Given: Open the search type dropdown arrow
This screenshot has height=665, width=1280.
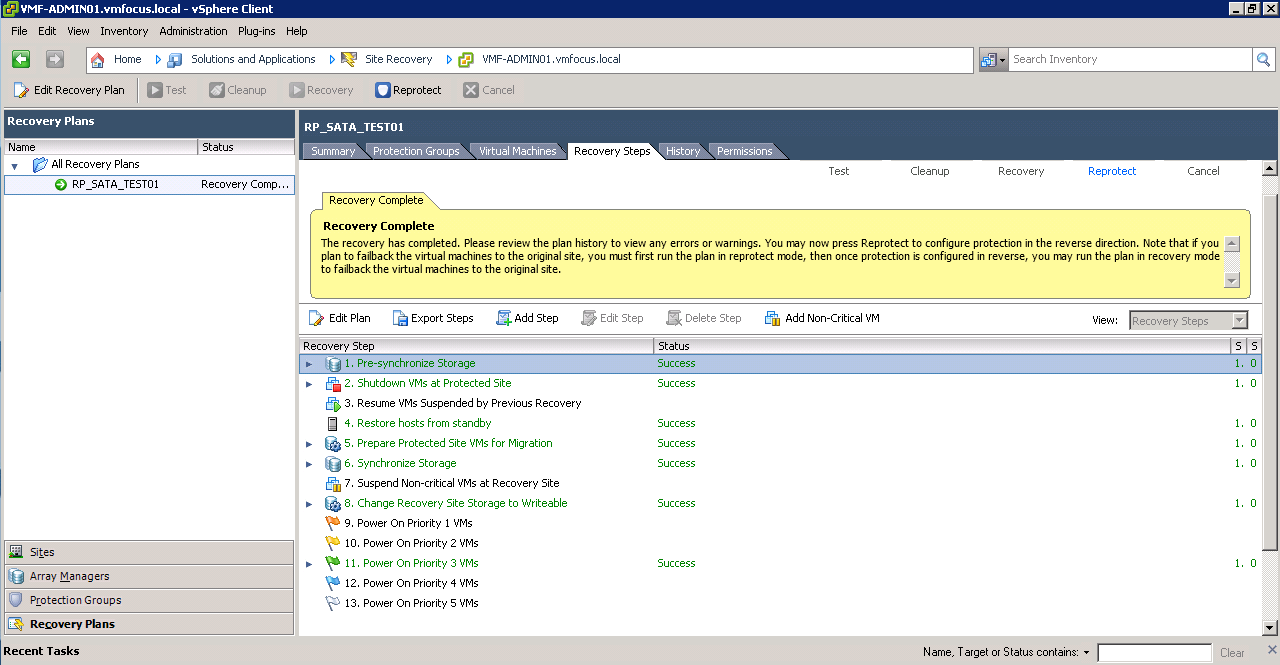Looking at the screenshot, I should coord(1002,60).
